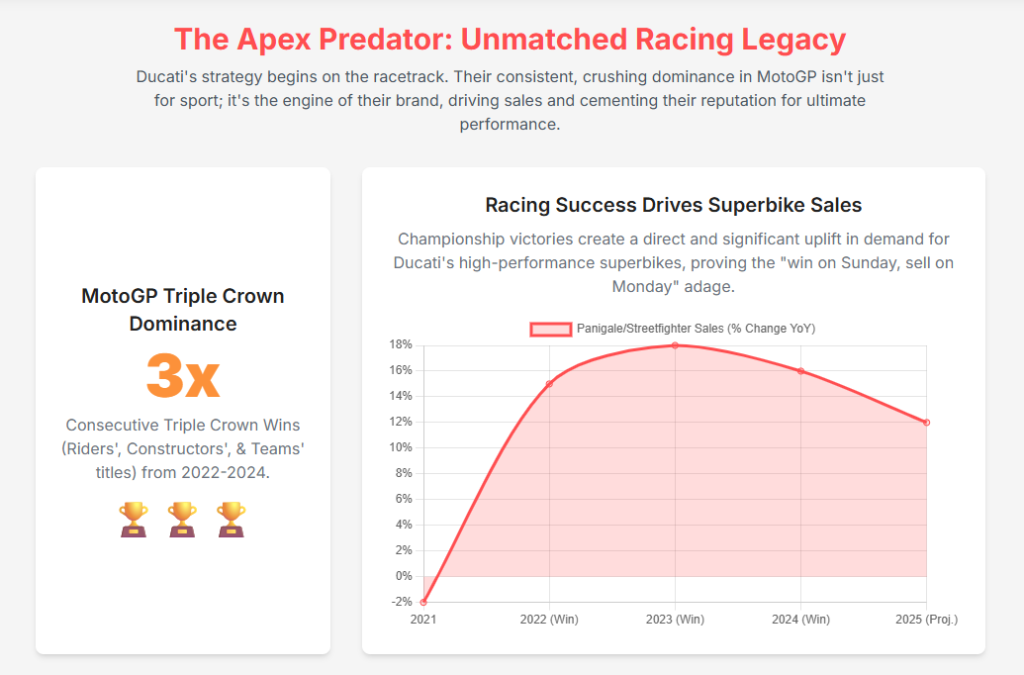
Task: Click the third trophy icon
Action: pyautogui.click(x=231, y=519)
